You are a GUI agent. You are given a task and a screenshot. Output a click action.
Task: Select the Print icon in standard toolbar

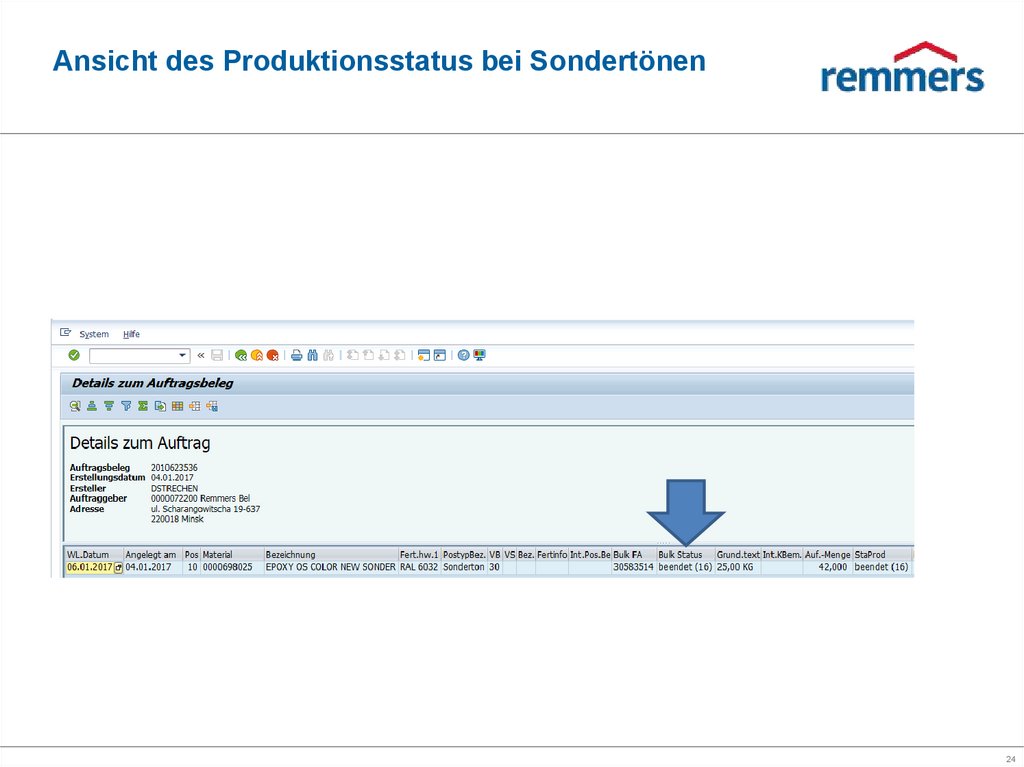coord(295,356)
